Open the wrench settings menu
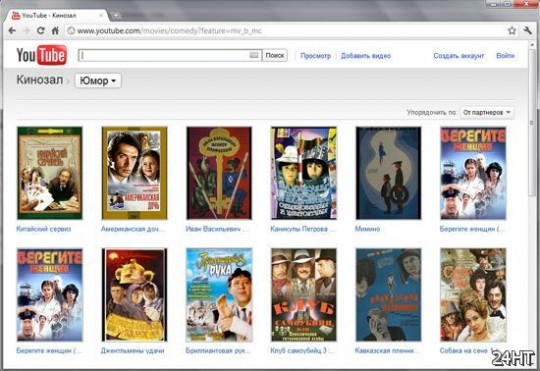 [528, 31]
